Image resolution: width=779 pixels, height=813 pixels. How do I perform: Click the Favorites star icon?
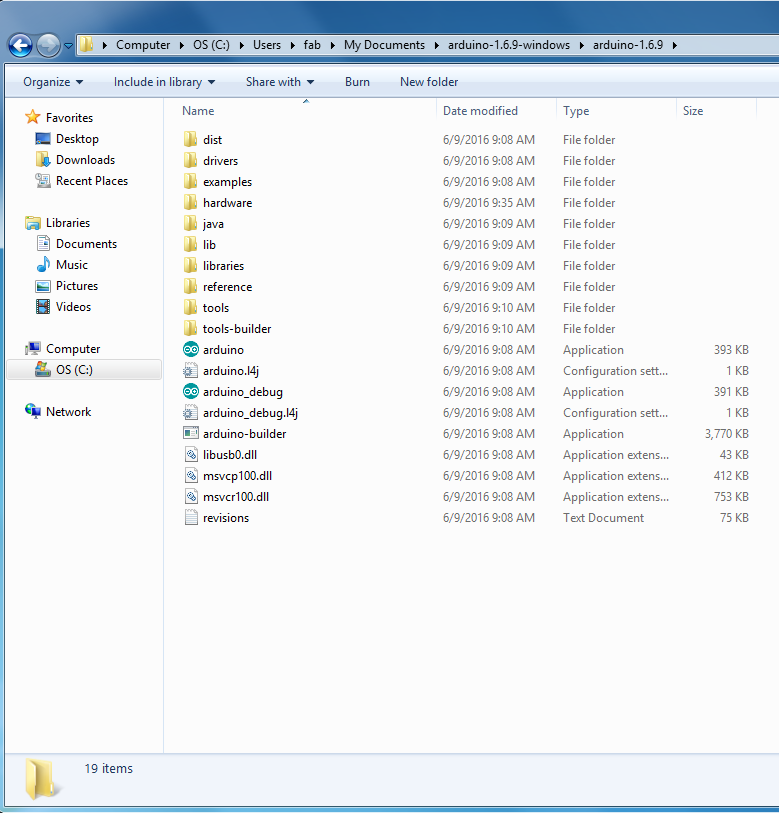(x=32, y=117)
